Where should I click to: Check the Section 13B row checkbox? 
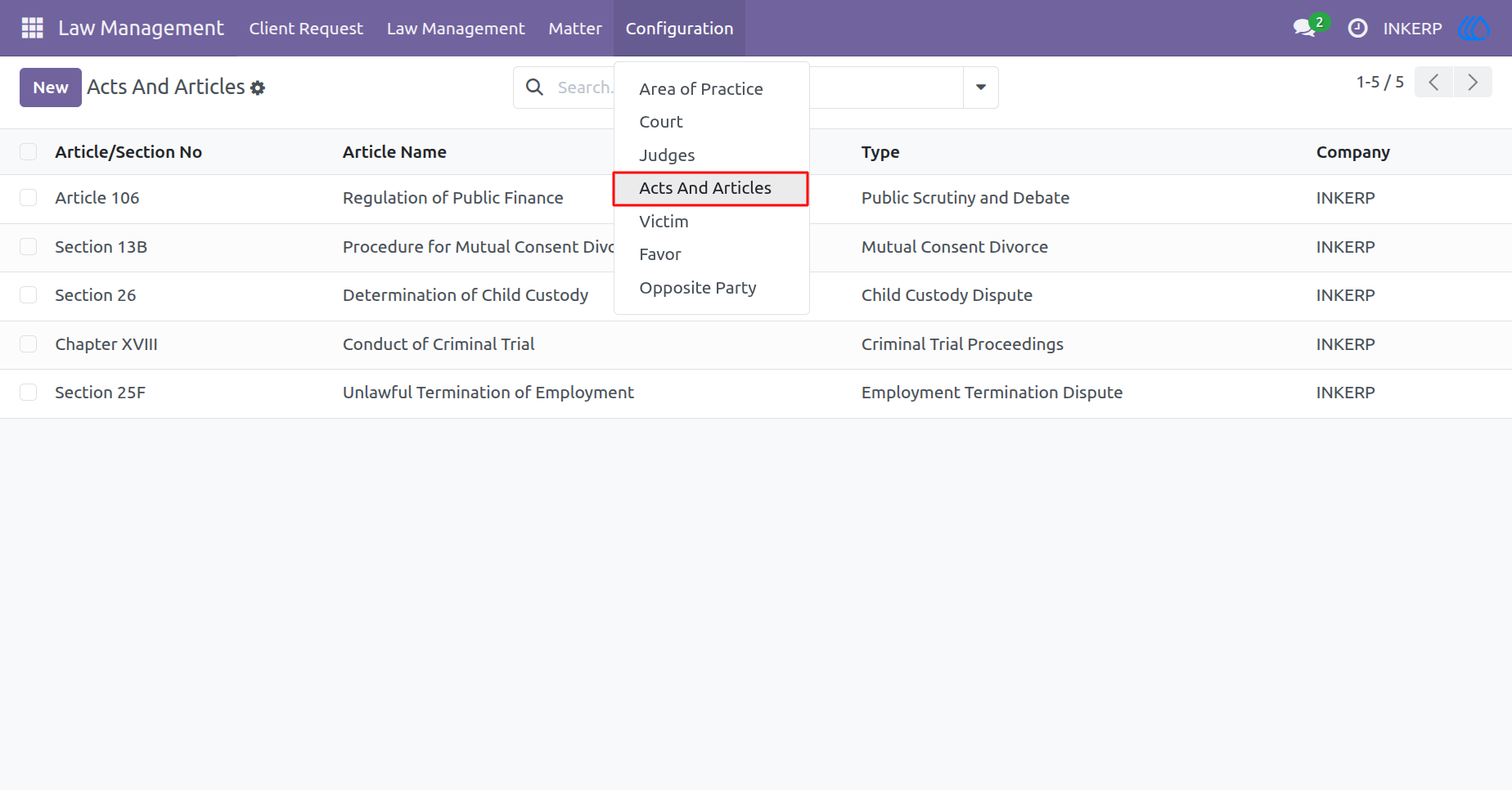(29, 247)
